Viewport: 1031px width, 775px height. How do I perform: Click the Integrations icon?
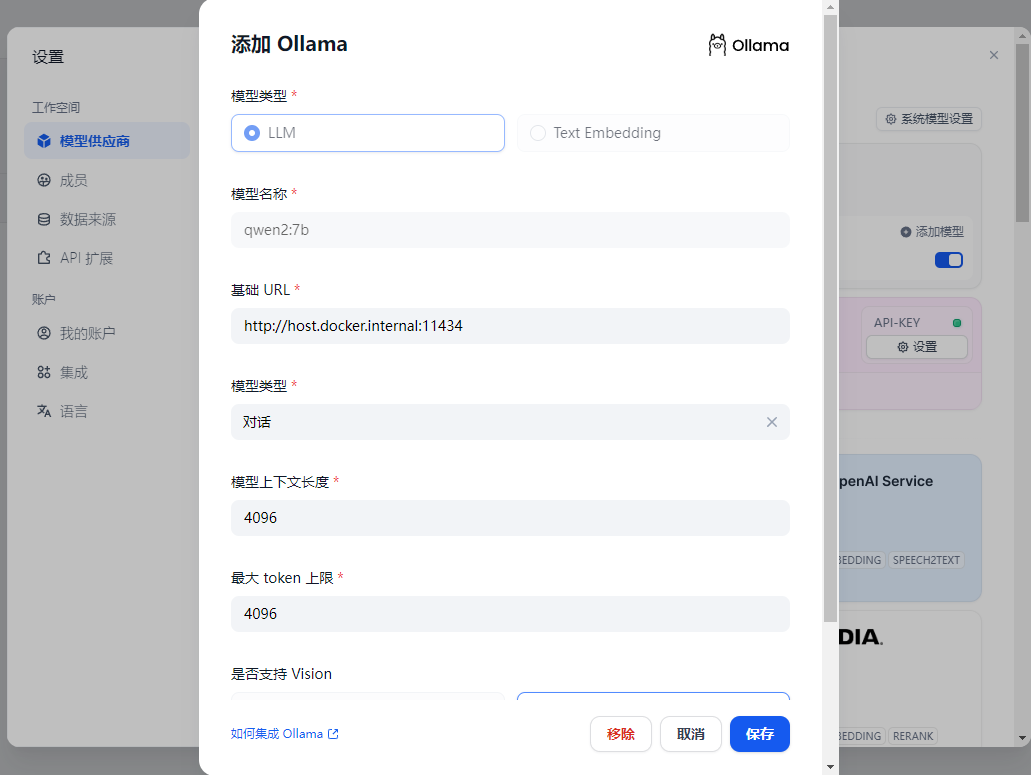[x=44, y=372]
